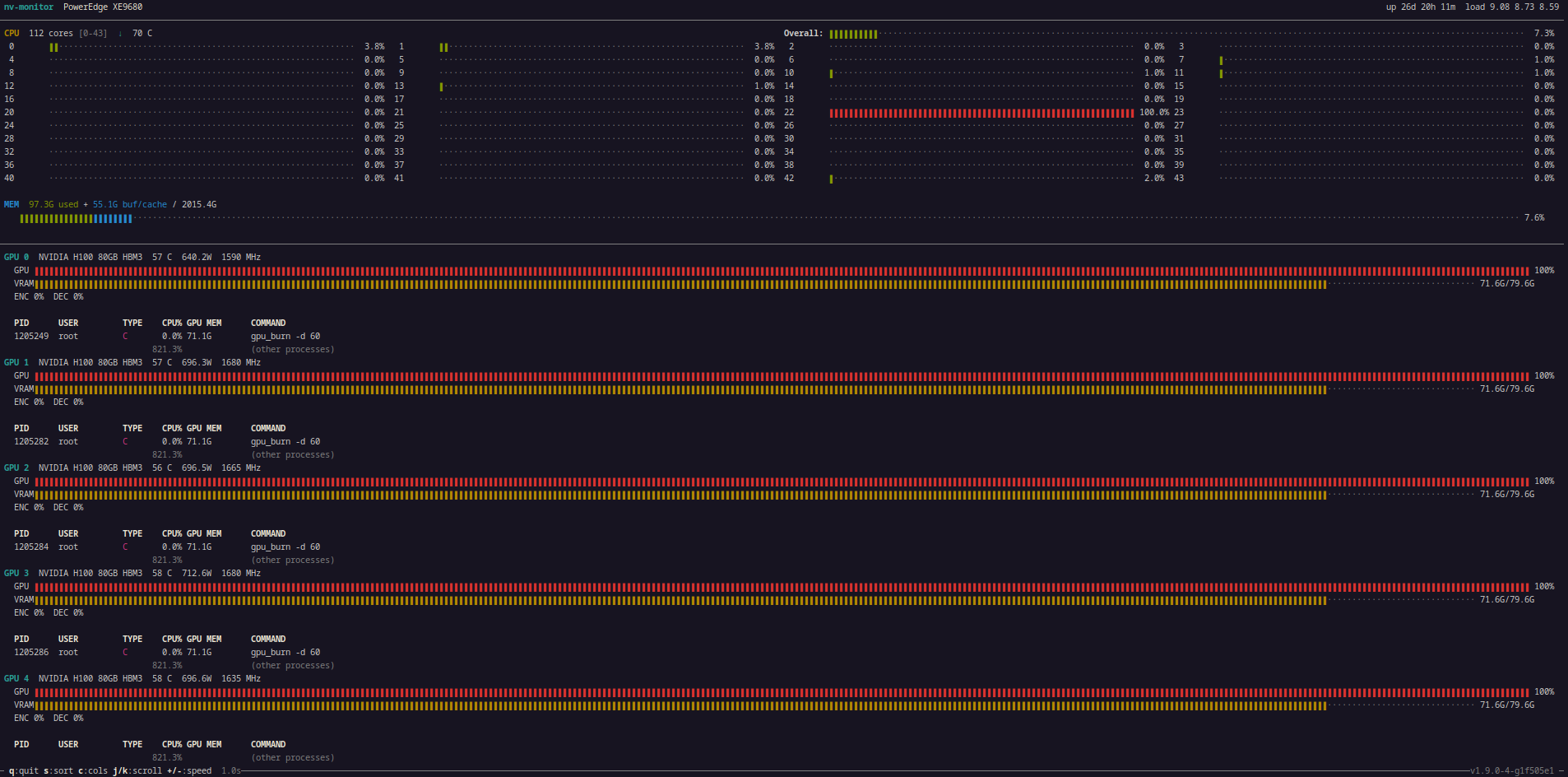Image resolution: width=1568 pixels, height=777 pixels.
Task: Click the GPU 4 VRAM usage bar
Action: (x=754, y=705)
